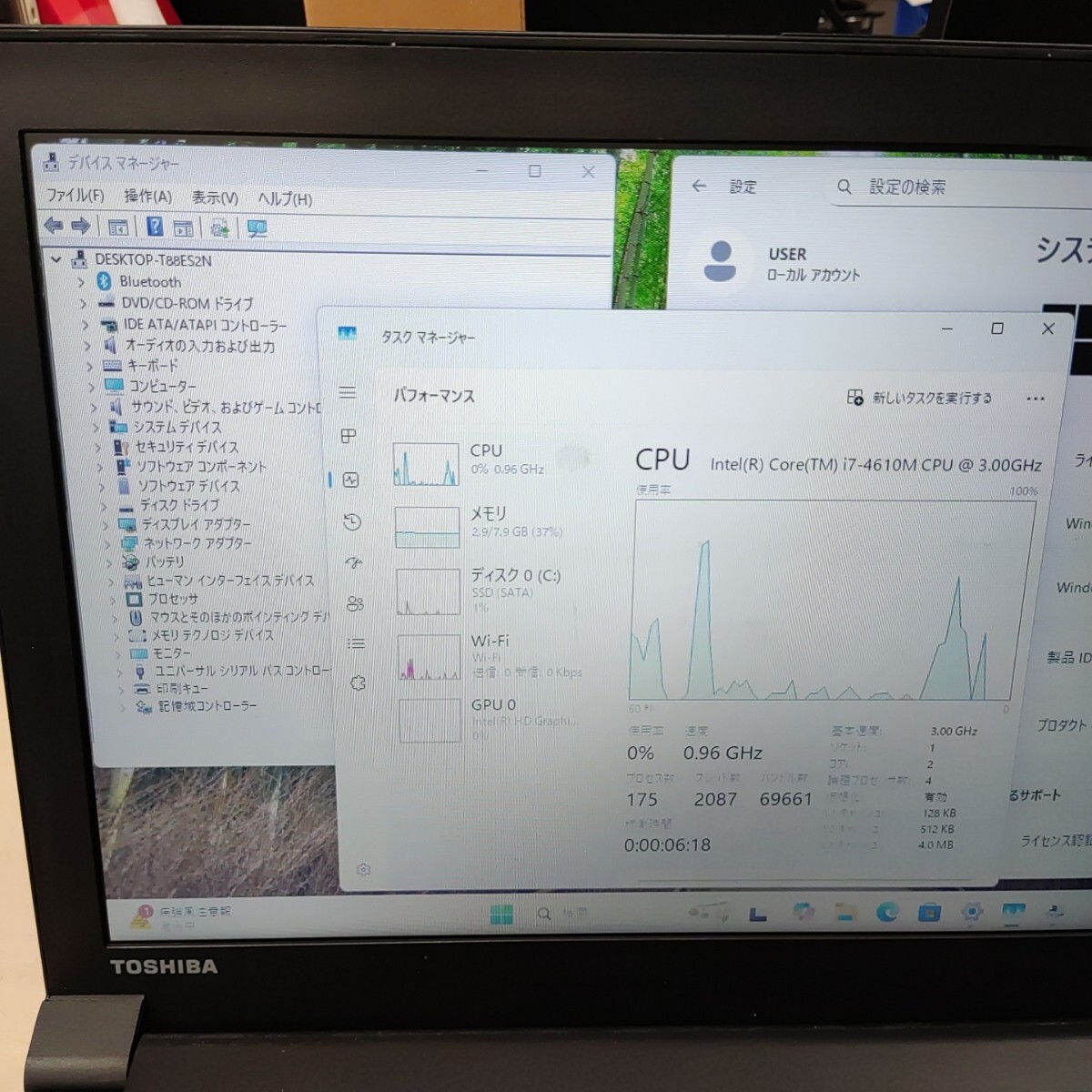Scan for hardware changes monitor icon

pyautogui.click(x=257, y=228)
